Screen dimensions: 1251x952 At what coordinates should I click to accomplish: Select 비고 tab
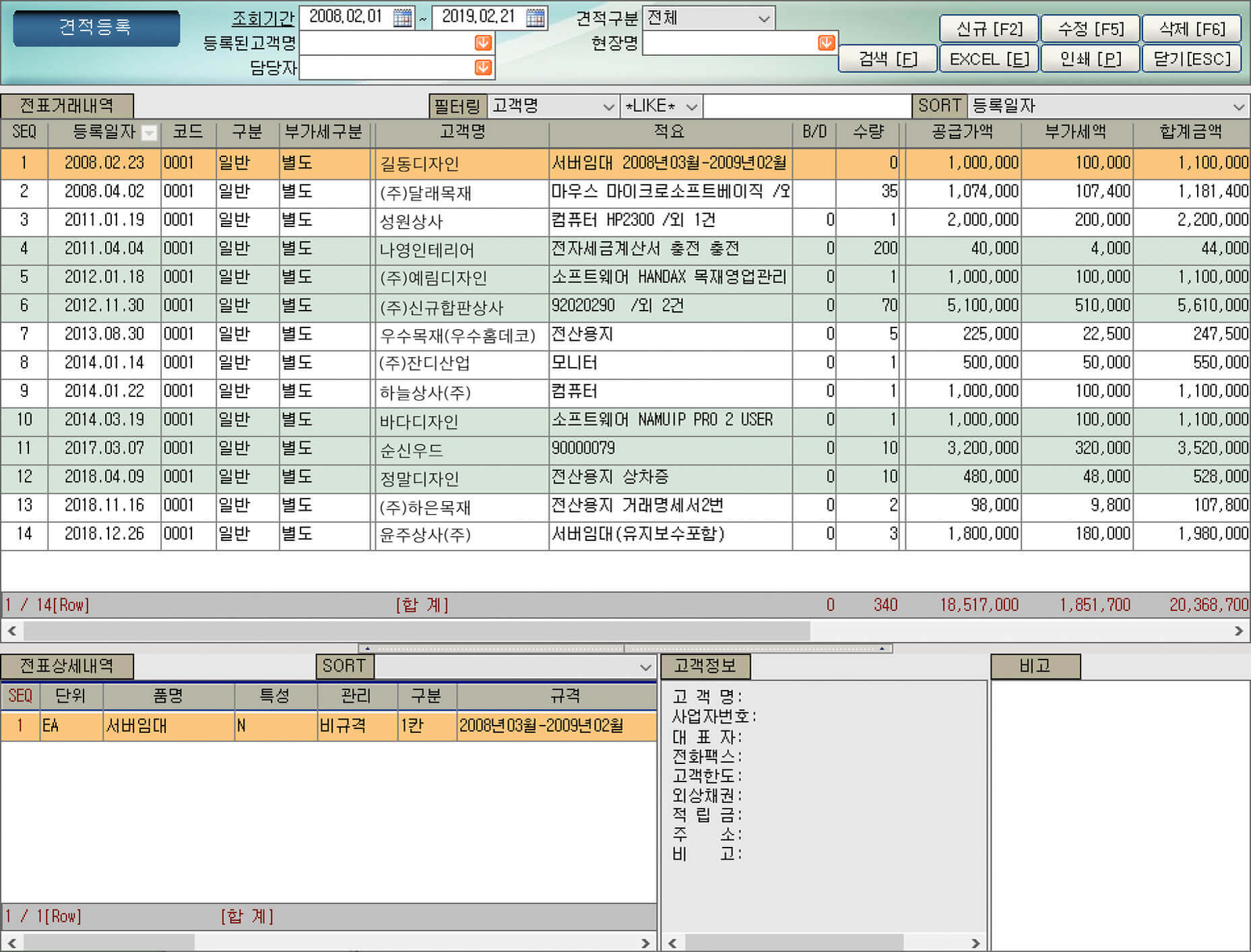coord(1035,666)
